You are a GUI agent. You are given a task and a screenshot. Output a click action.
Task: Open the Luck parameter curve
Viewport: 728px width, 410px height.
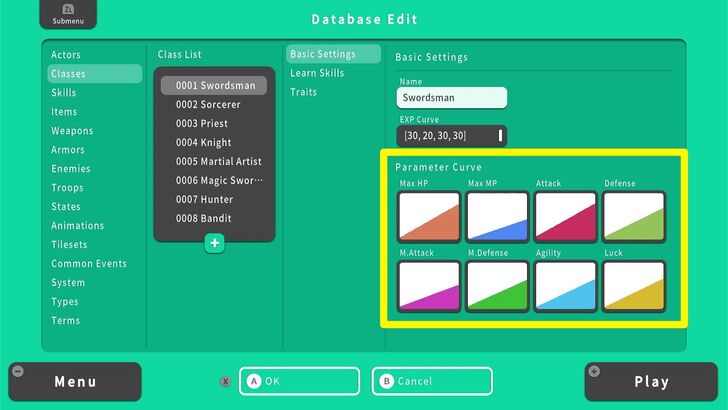(x=634, y=286)
